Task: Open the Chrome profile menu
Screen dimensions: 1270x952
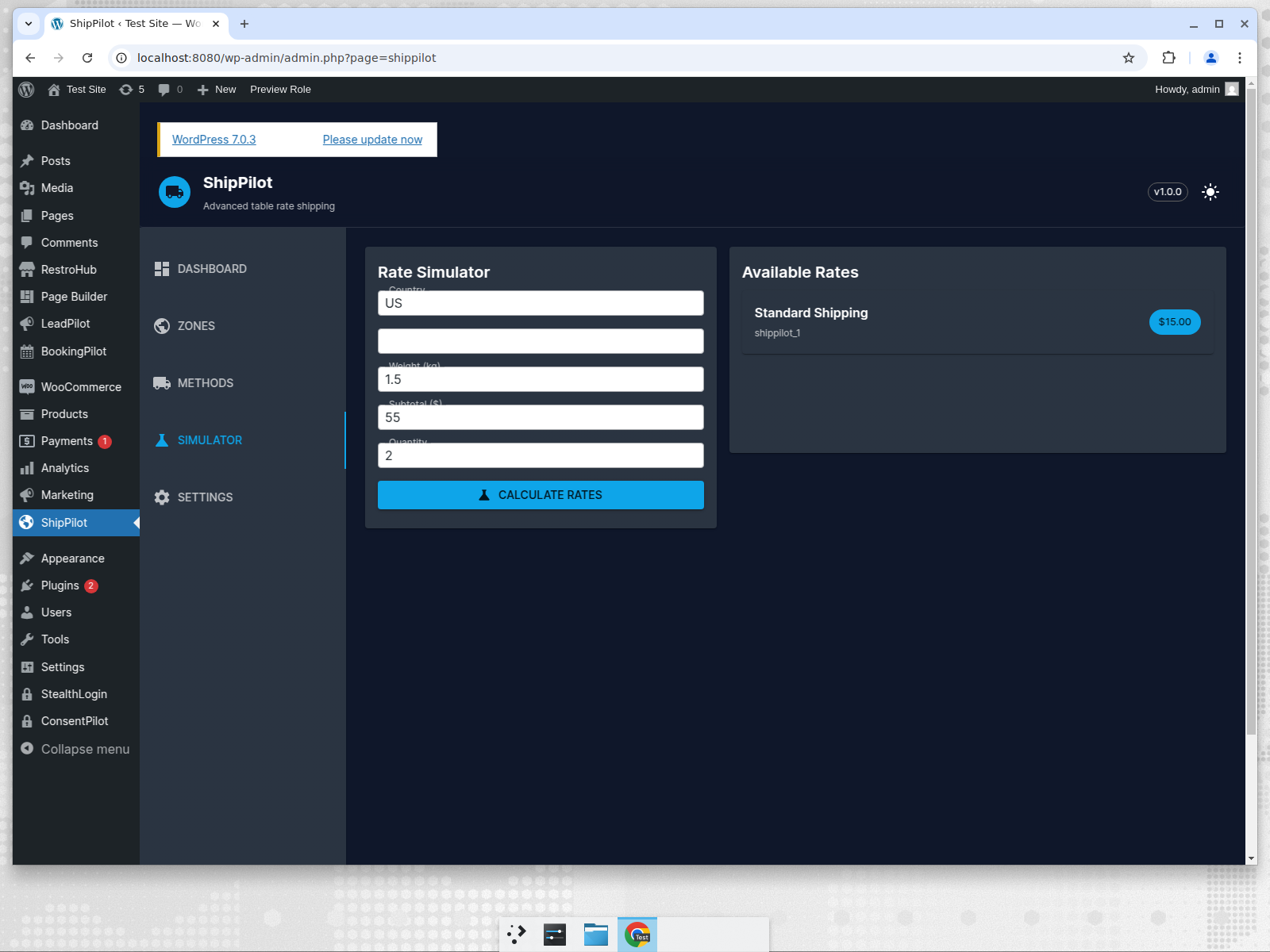Action: click(1211, 58)
